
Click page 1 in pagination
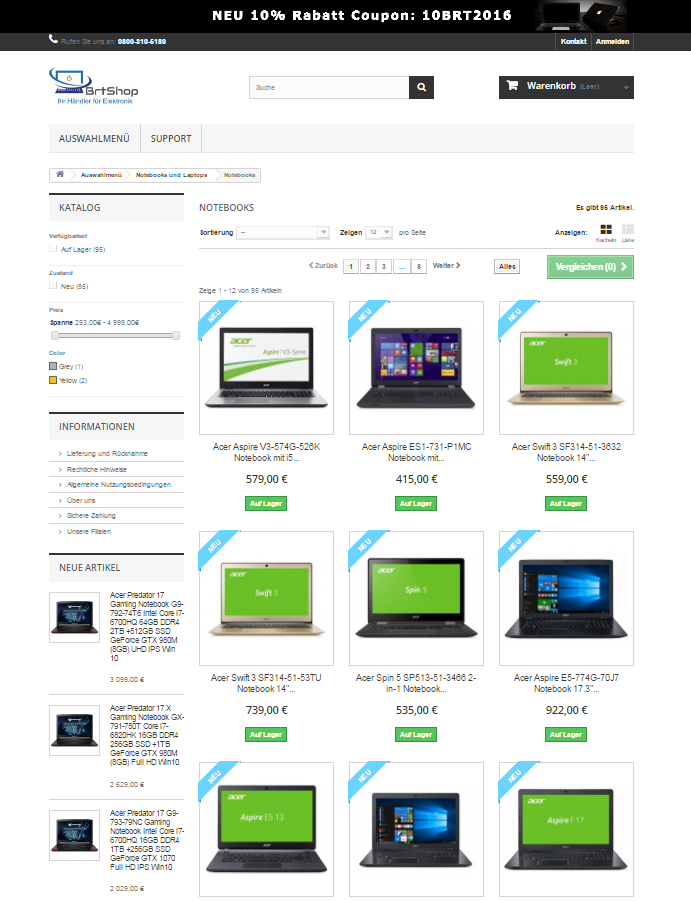coord(351,267)
